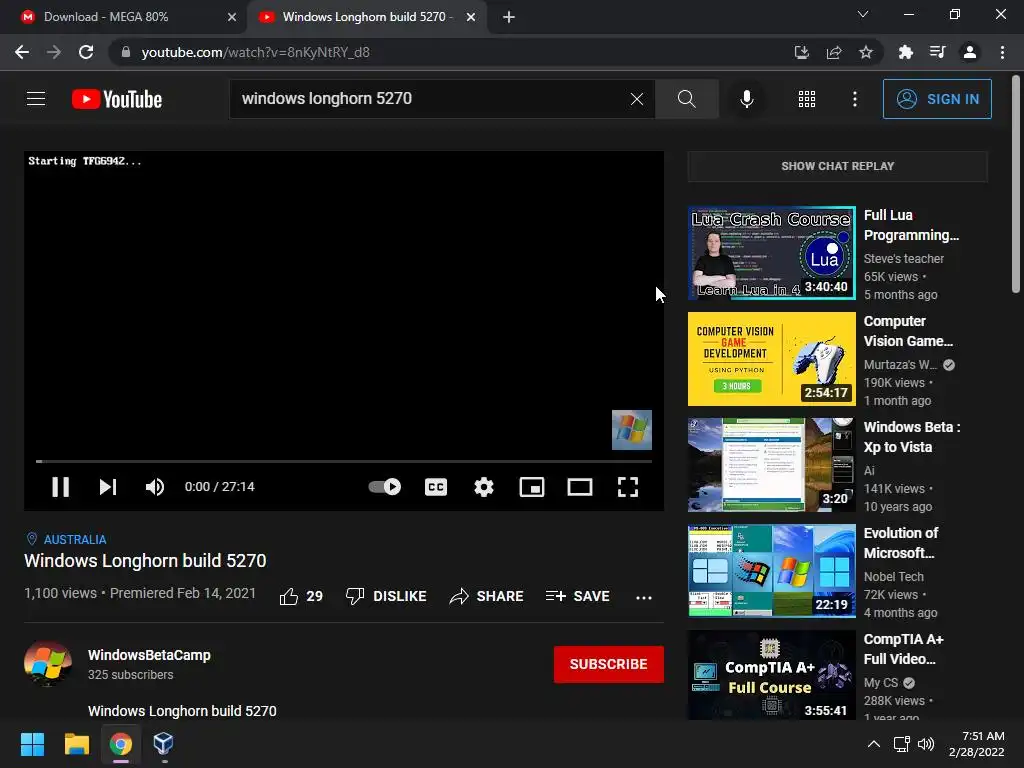Viewport: 1024px width, 768px height.
Task: Open more actions ellipsis below video
Action: pos(644,597)
